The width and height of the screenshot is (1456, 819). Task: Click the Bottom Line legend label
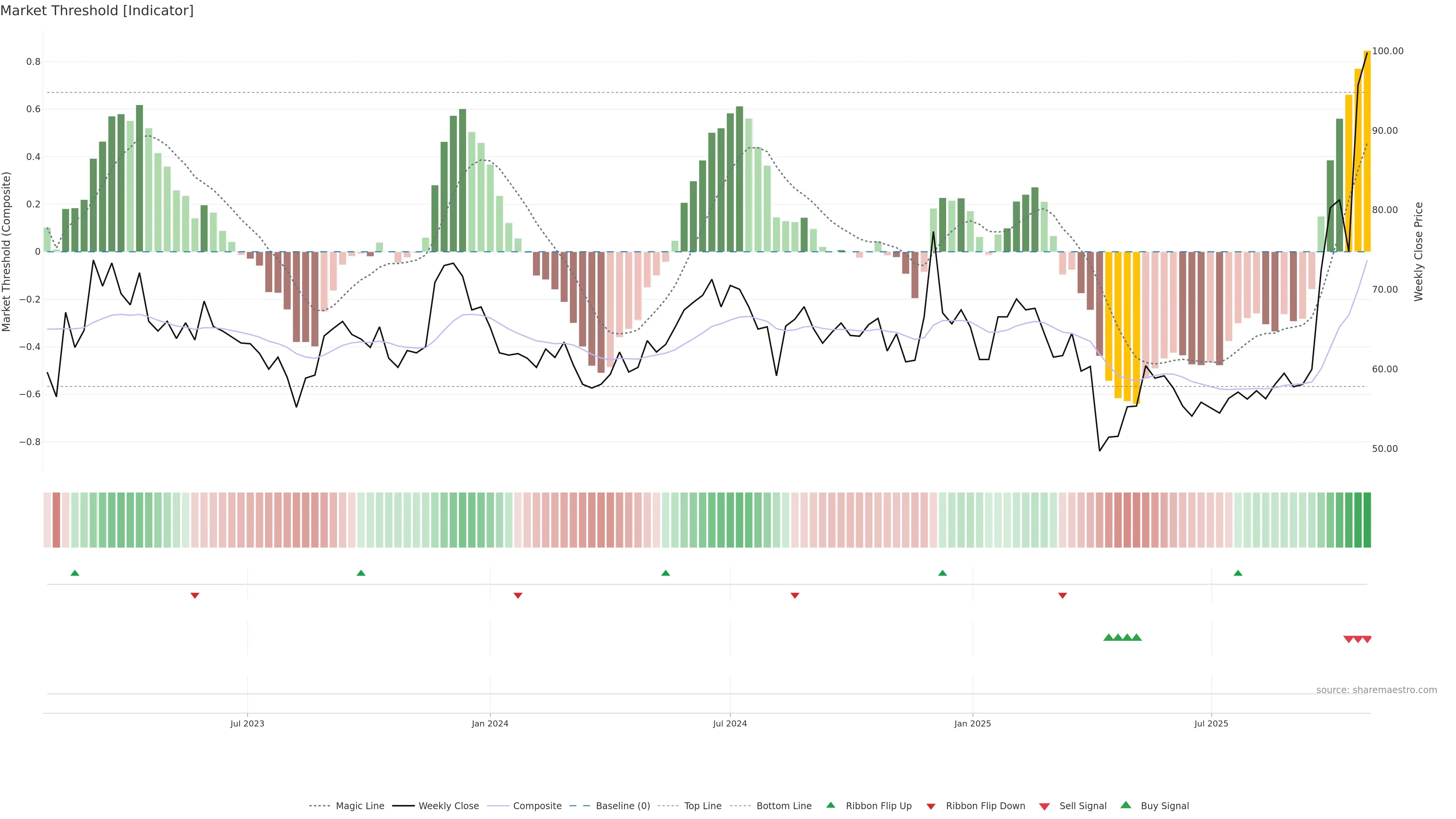tap(783, 805)
